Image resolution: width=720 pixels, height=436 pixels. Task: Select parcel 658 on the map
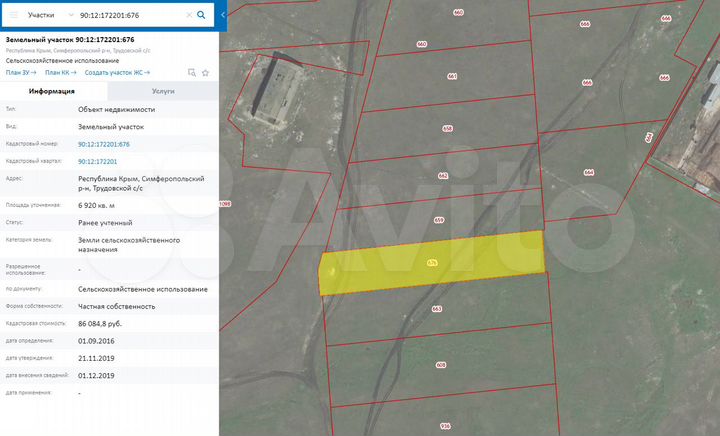click(447, 130)
